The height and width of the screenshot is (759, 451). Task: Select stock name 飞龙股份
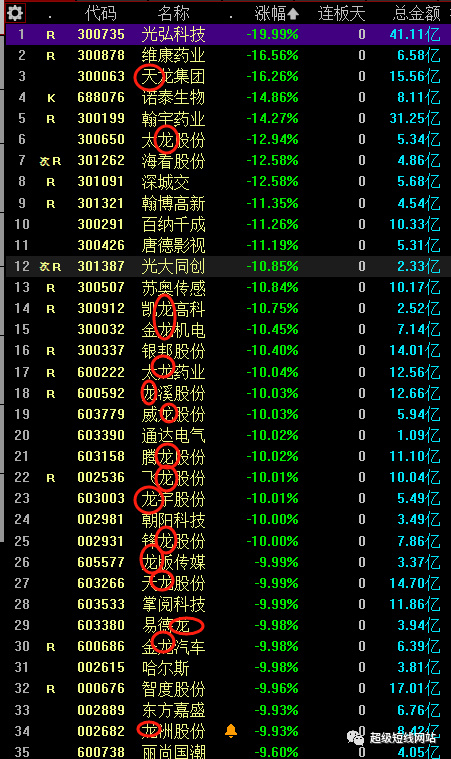pyautogui.click(x=173, y=478)
